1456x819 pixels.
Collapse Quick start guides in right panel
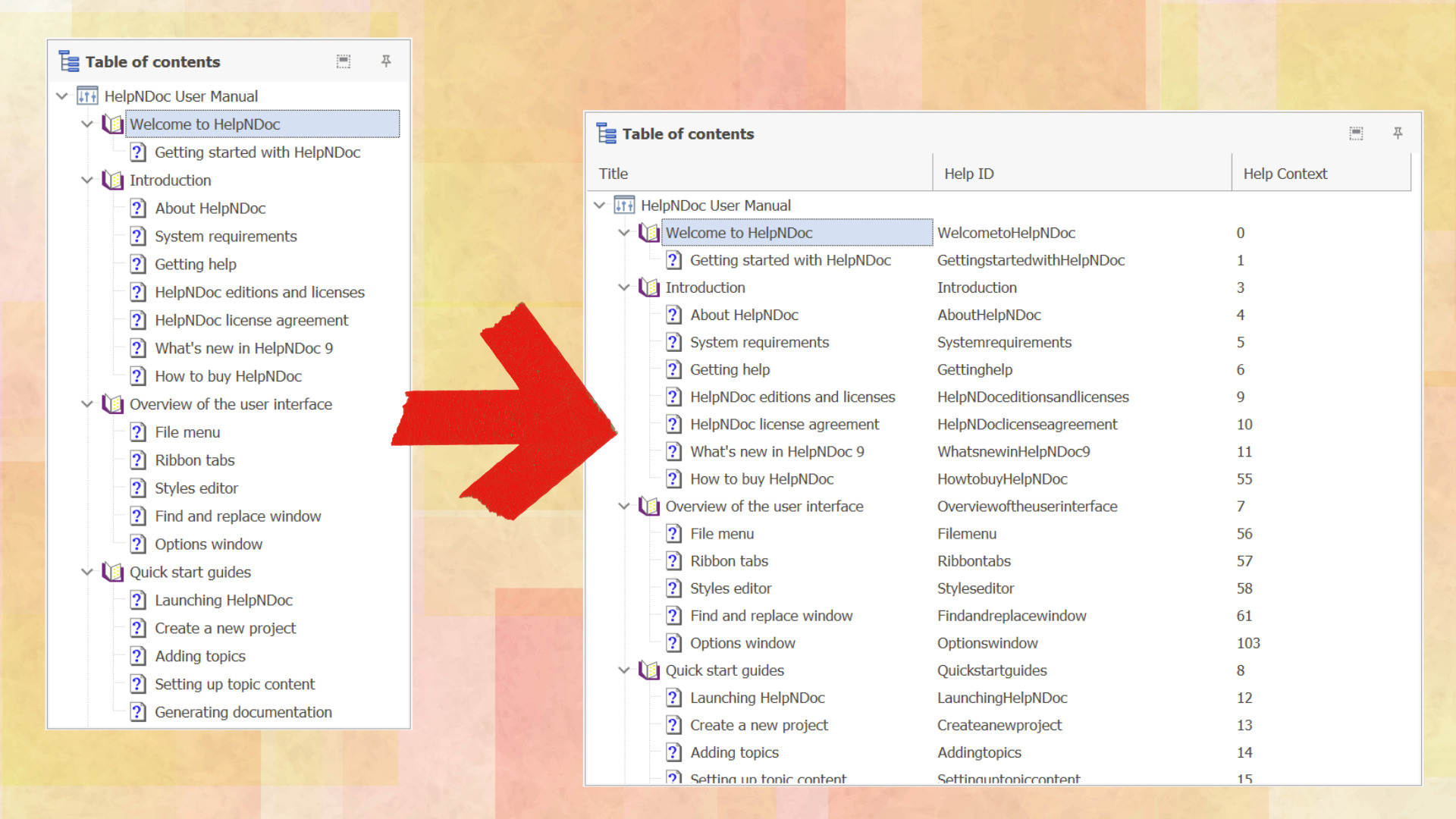(624, 670)
